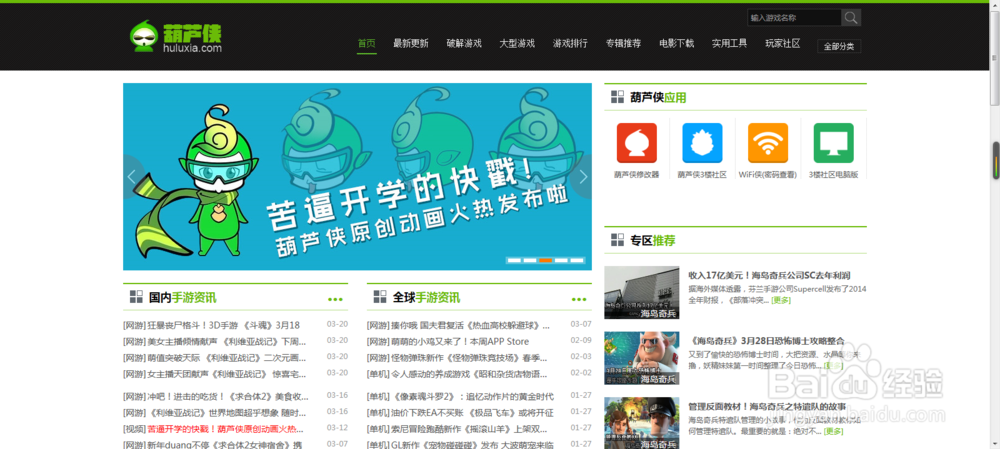Click [更多] under 收入17亿美元 article
Viewport: 1000px width, 449px height.
pos(781,300)
